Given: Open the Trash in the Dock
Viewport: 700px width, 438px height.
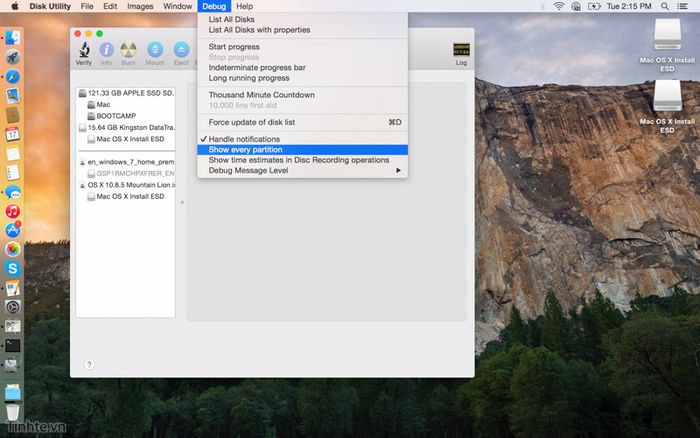Looking at the screenshot, I should [x=12, y=412].
